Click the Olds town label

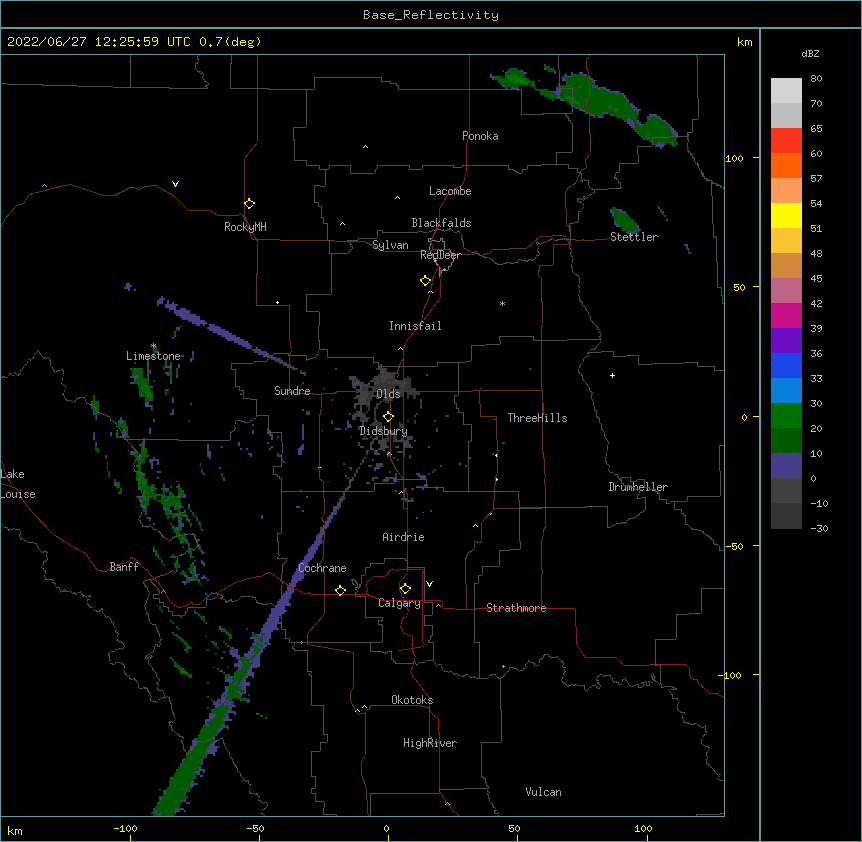[x=388, y=394]
